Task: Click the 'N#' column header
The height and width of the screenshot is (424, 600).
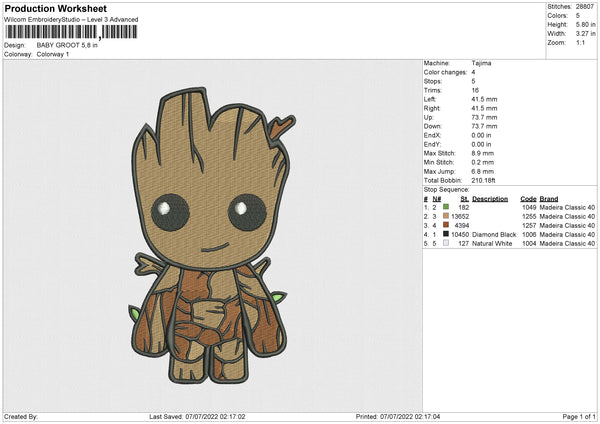Action: click(x=437, y=199)
